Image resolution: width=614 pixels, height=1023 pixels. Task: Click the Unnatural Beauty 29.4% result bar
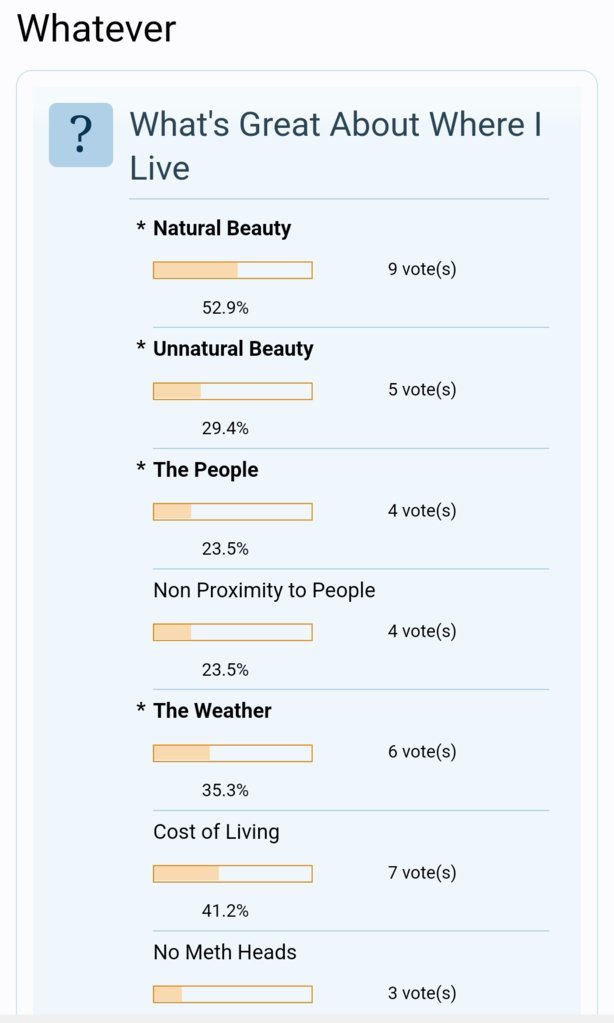pos(232,391)
